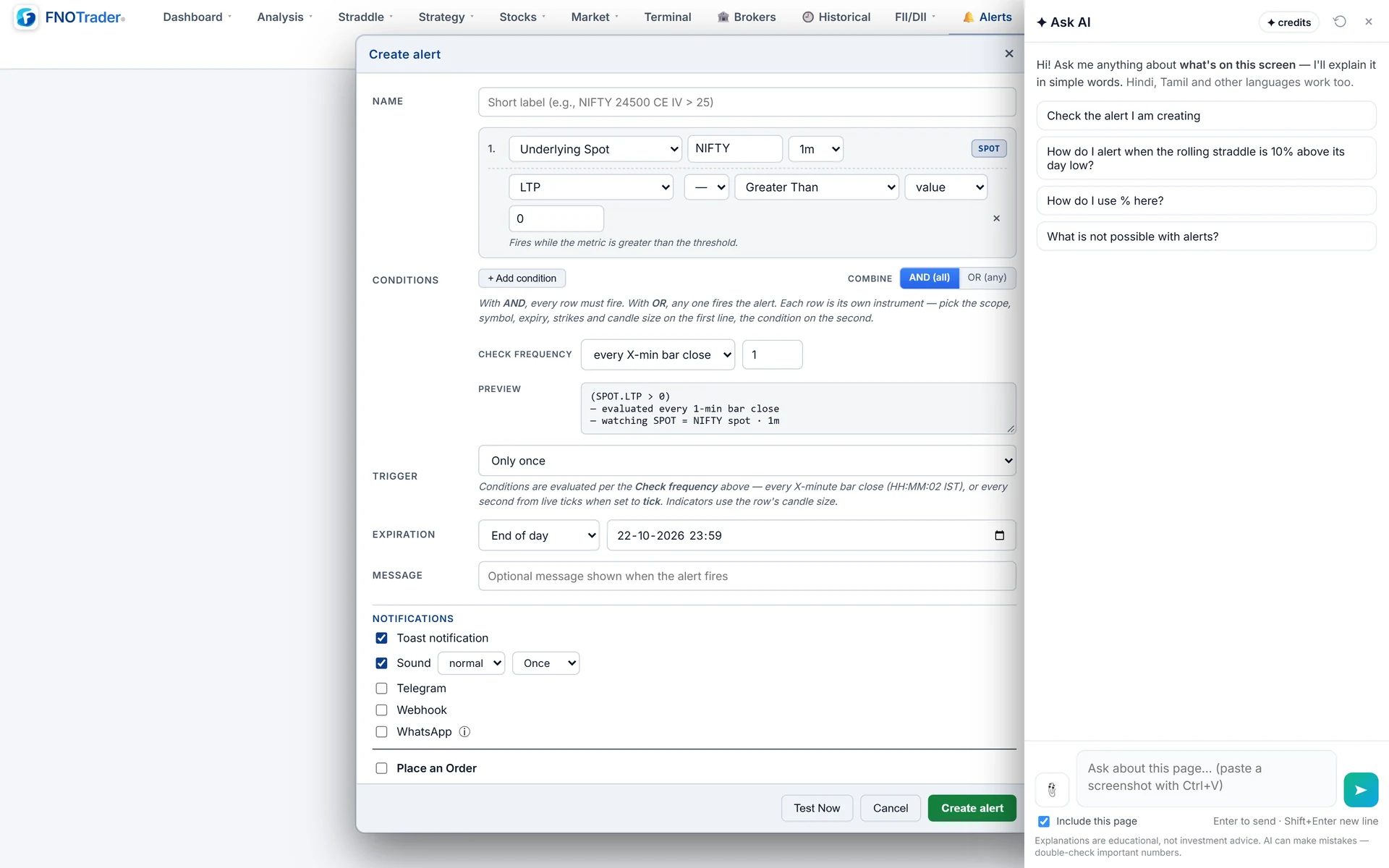Viewport: 1389px width, 868px height.
Task: Click the FNOTrader logo icon
Action: [26, 17]
